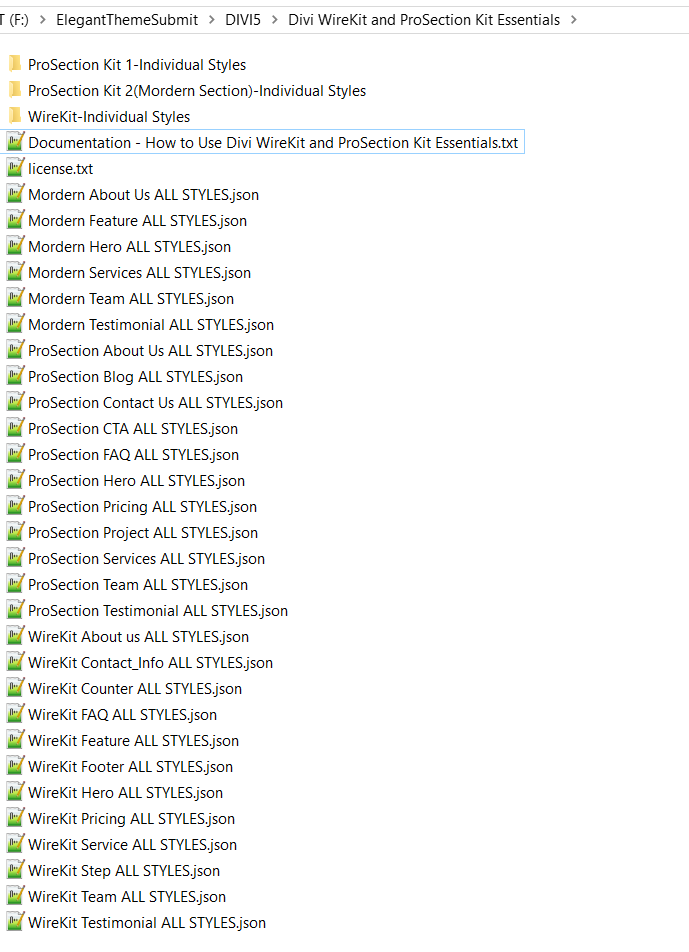
Task: Select WireKit Testimonial ALL STYLES.json name
Action: point(148,923)
